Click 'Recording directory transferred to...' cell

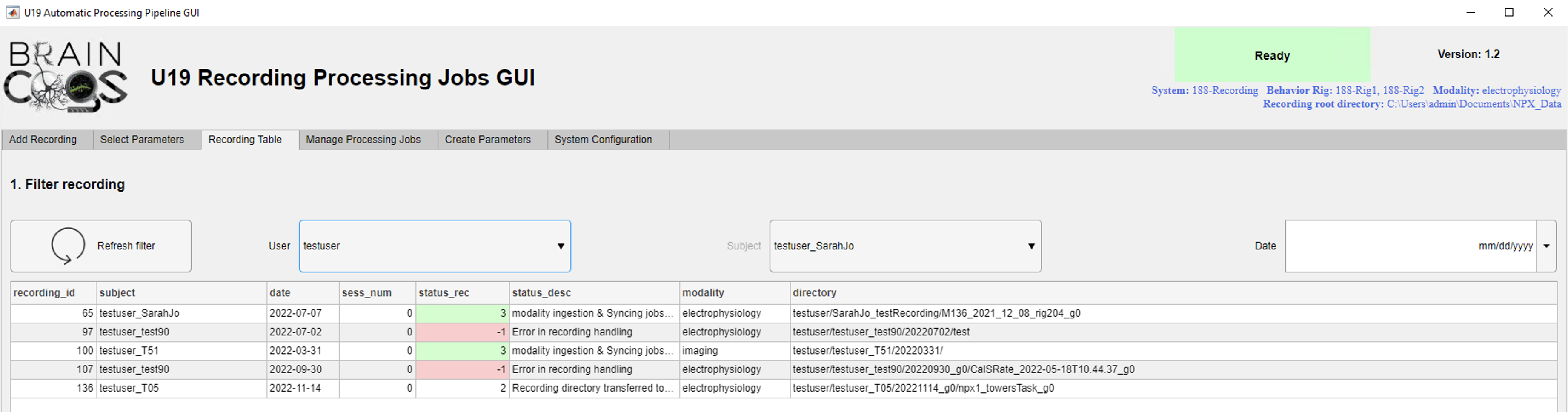[594, 388]
